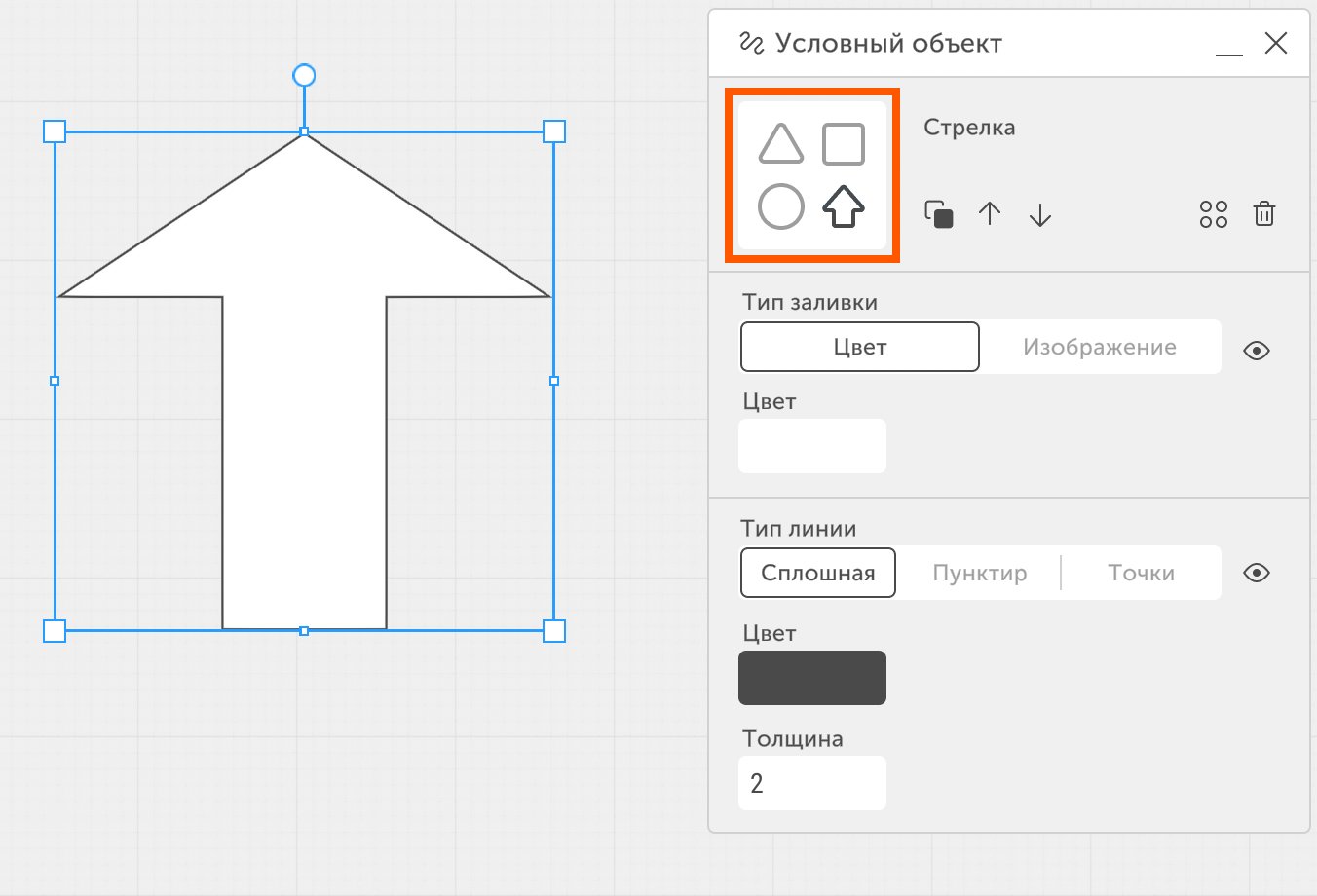Select the circle shape icon
The image size is (1317, 896).
(x=781, y=206)
